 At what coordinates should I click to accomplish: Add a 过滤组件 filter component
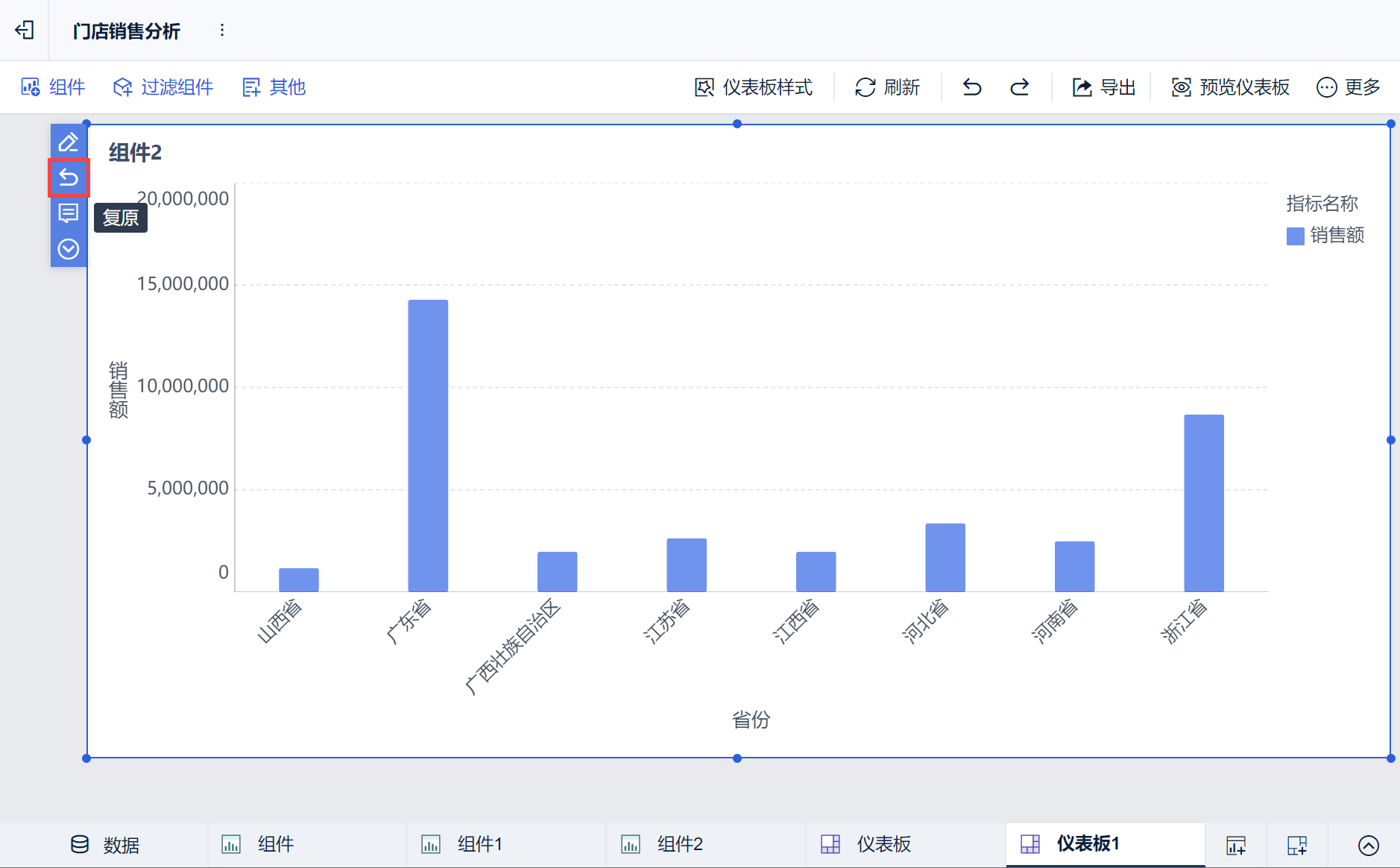click(x=163, y=87)
